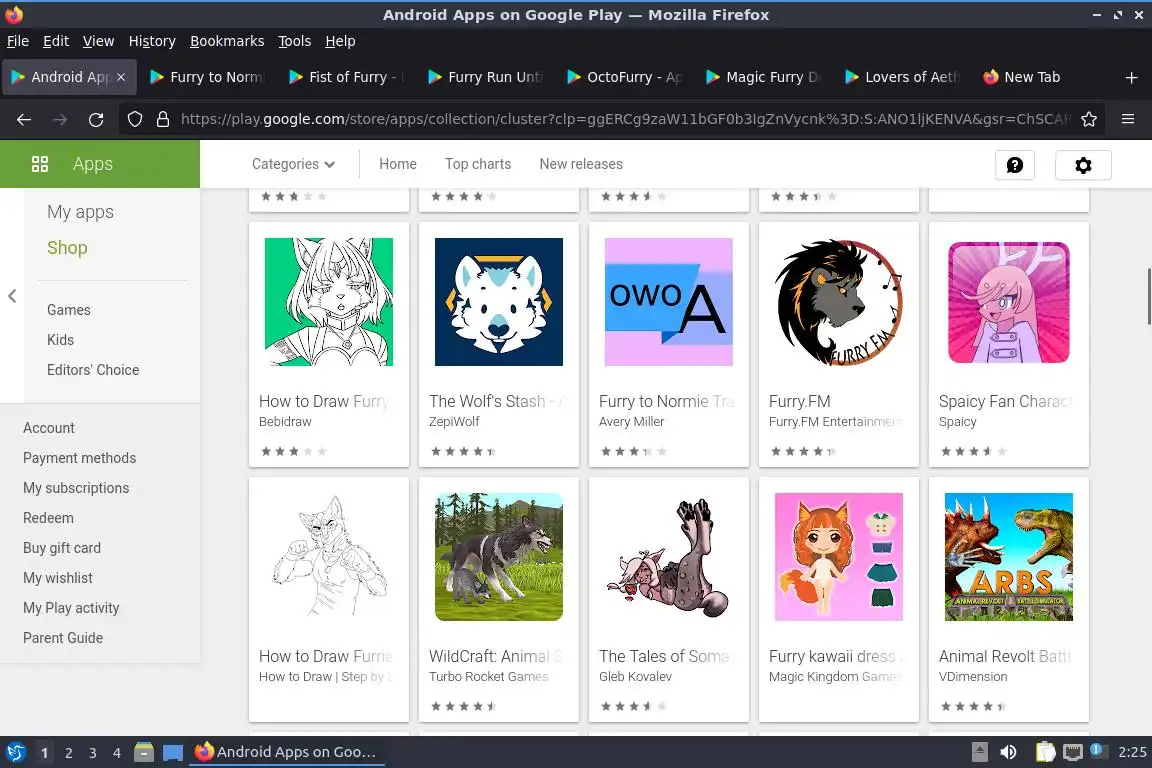Open Furry kawaii dress up icon
The height and width of the screenshot is (768, 1152).
tap(838, 556)
